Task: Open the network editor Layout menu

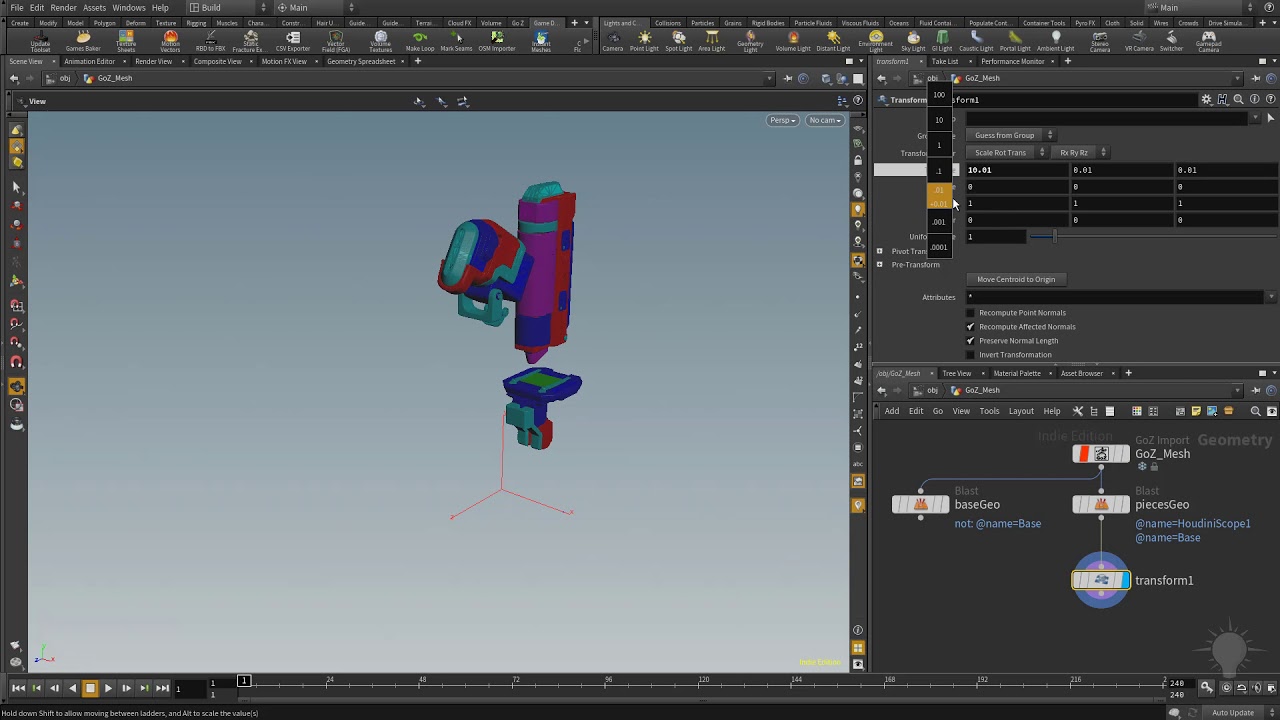Action: click(1021, 411)
